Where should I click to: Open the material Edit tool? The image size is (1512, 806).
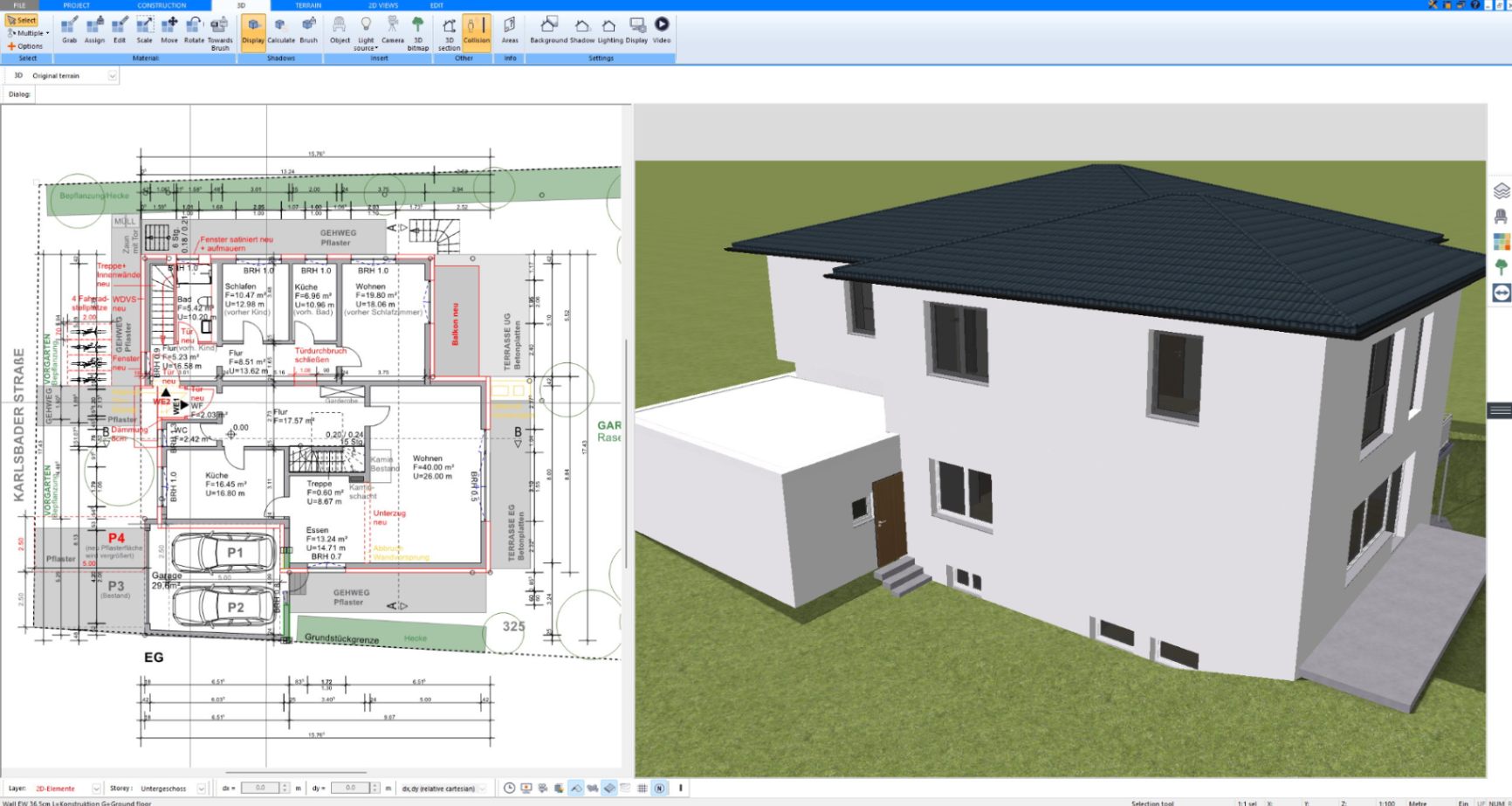(x=120, y=31)
